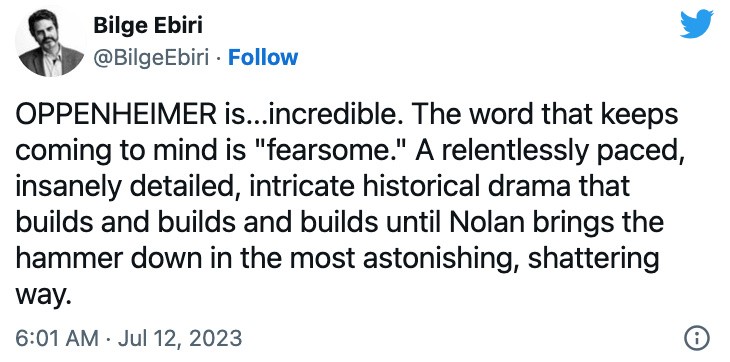Click the final word way. of the tweet

point(43,295)
